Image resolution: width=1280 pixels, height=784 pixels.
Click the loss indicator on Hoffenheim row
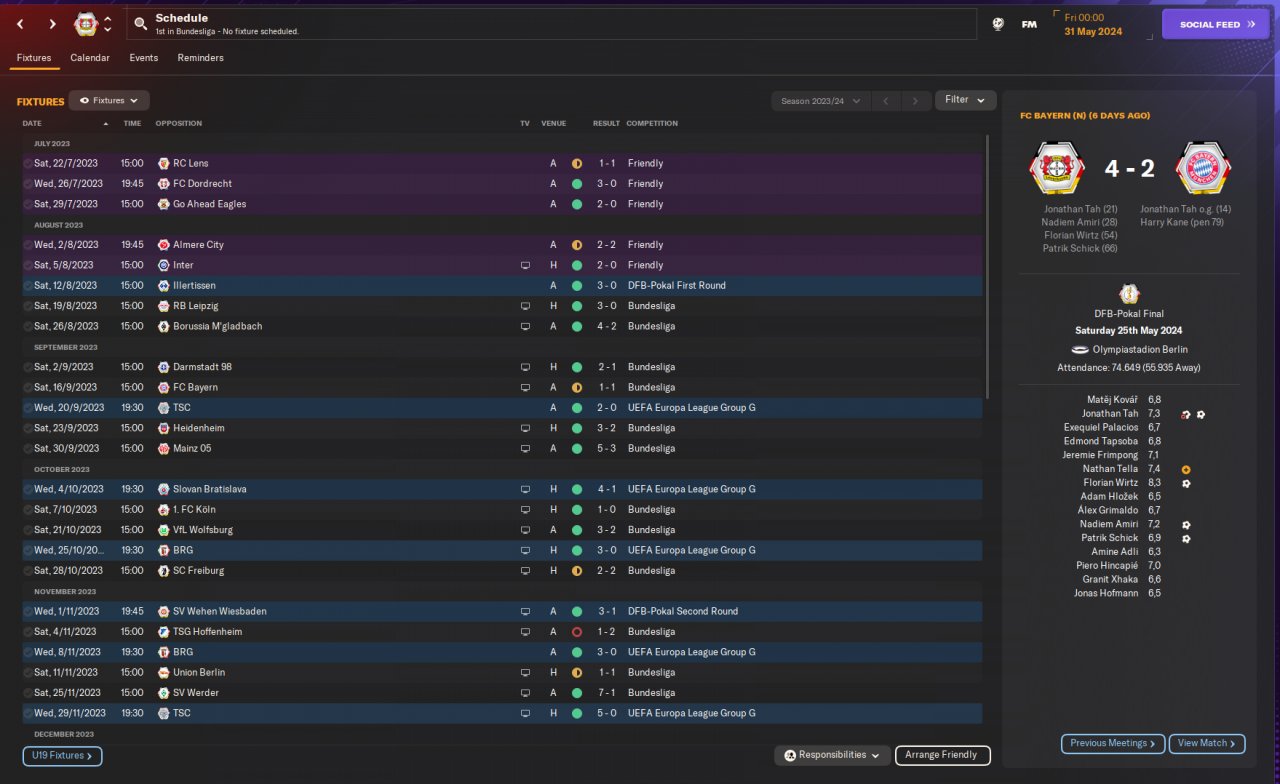[577, 632]
